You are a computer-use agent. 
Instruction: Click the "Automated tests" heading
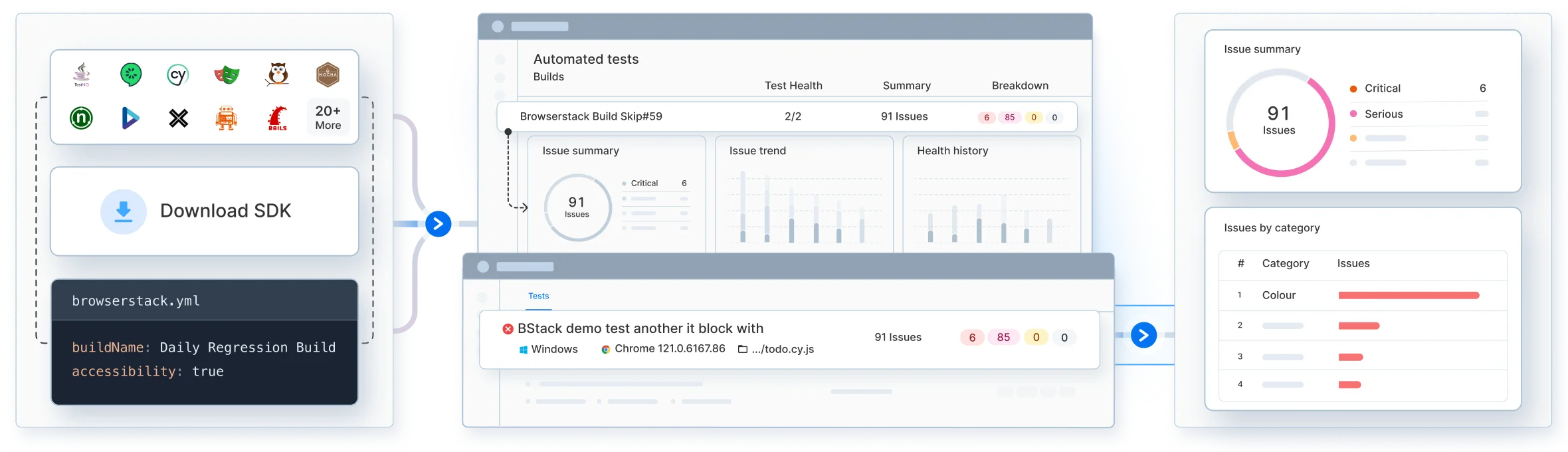tap(586, 59)
